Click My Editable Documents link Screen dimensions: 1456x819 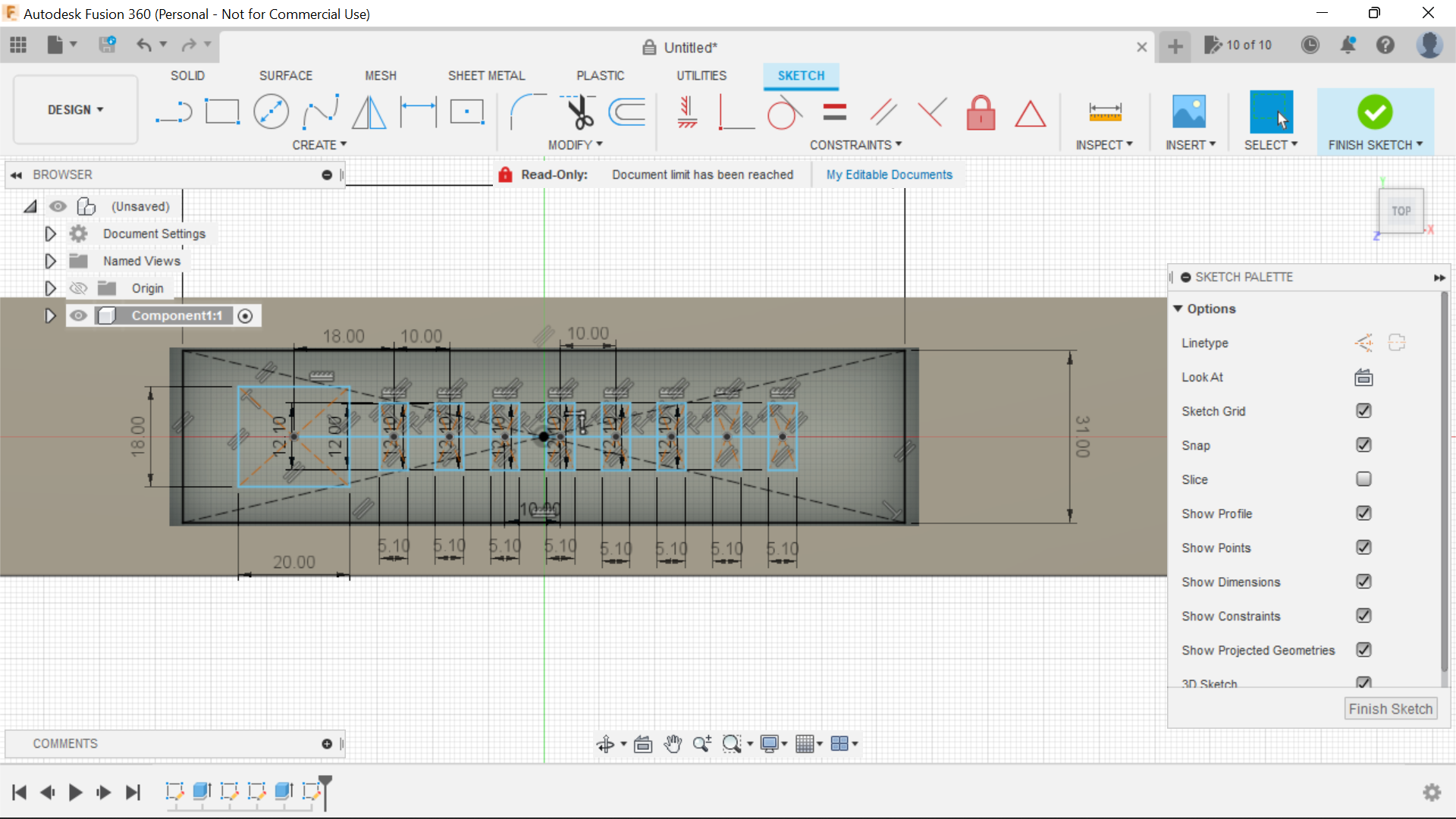tap(889, 175)
